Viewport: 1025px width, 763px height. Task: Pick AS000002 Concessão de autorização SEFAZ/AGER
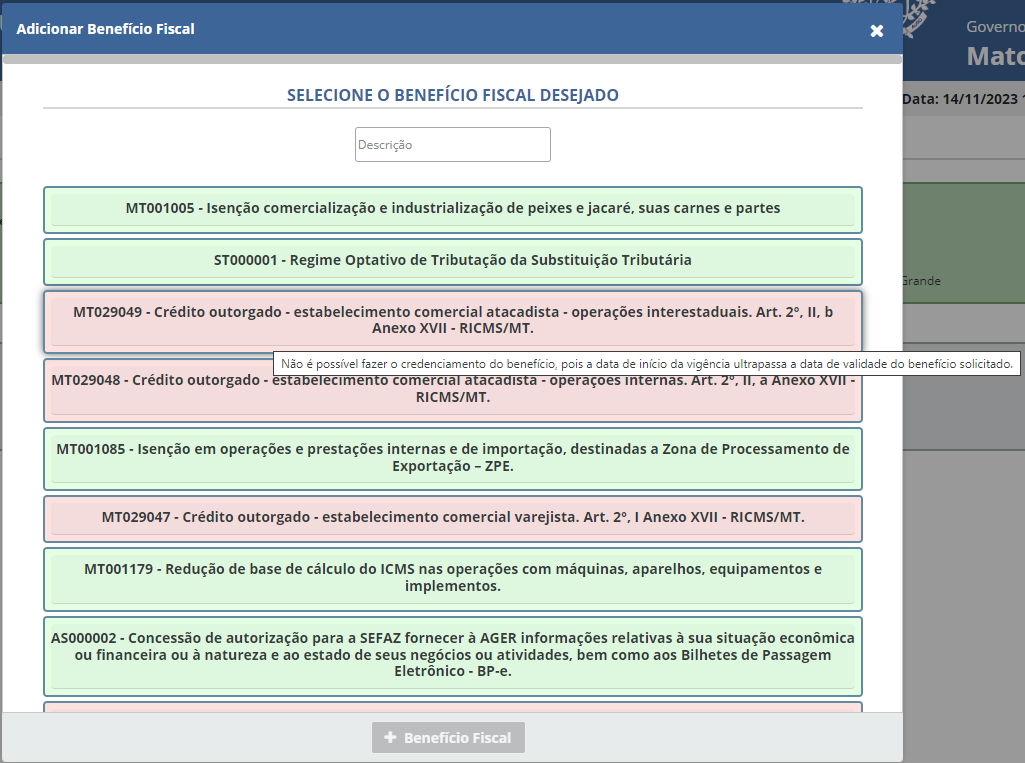pyautogui.click(x=452, y=656)
